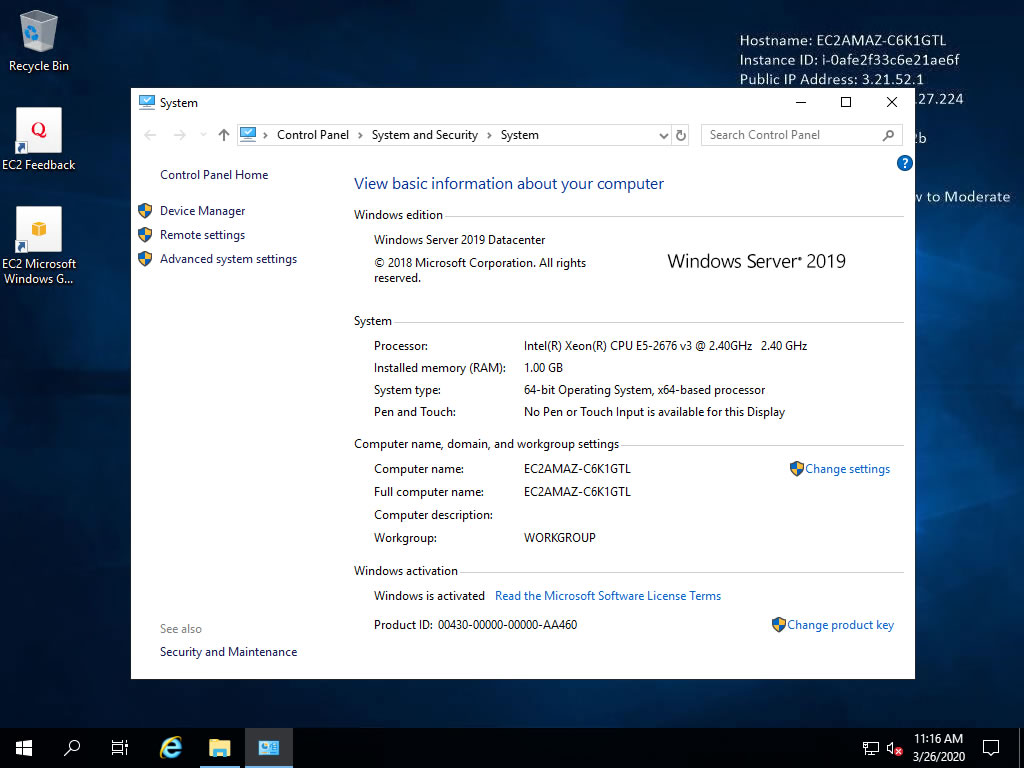
Task: Click the Back navigation arrow
Action: coord(150,135)
